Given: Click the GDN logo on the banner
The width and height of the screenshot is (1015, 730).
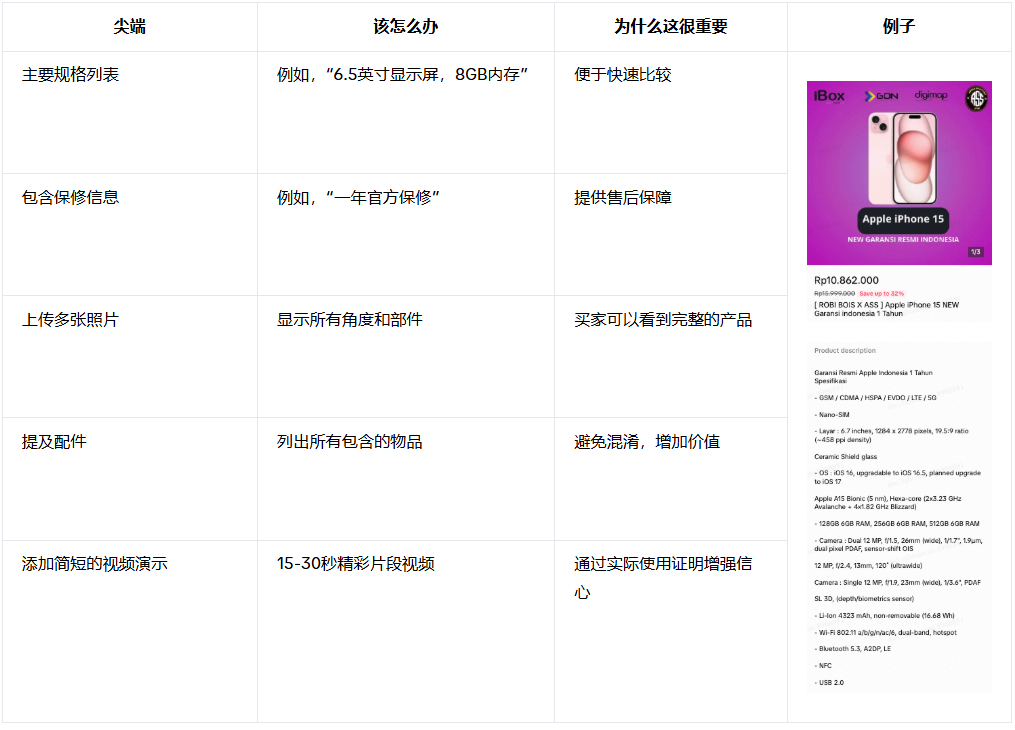Looking at the screenshot, I should pyautogui.click(x=881, y=96).
